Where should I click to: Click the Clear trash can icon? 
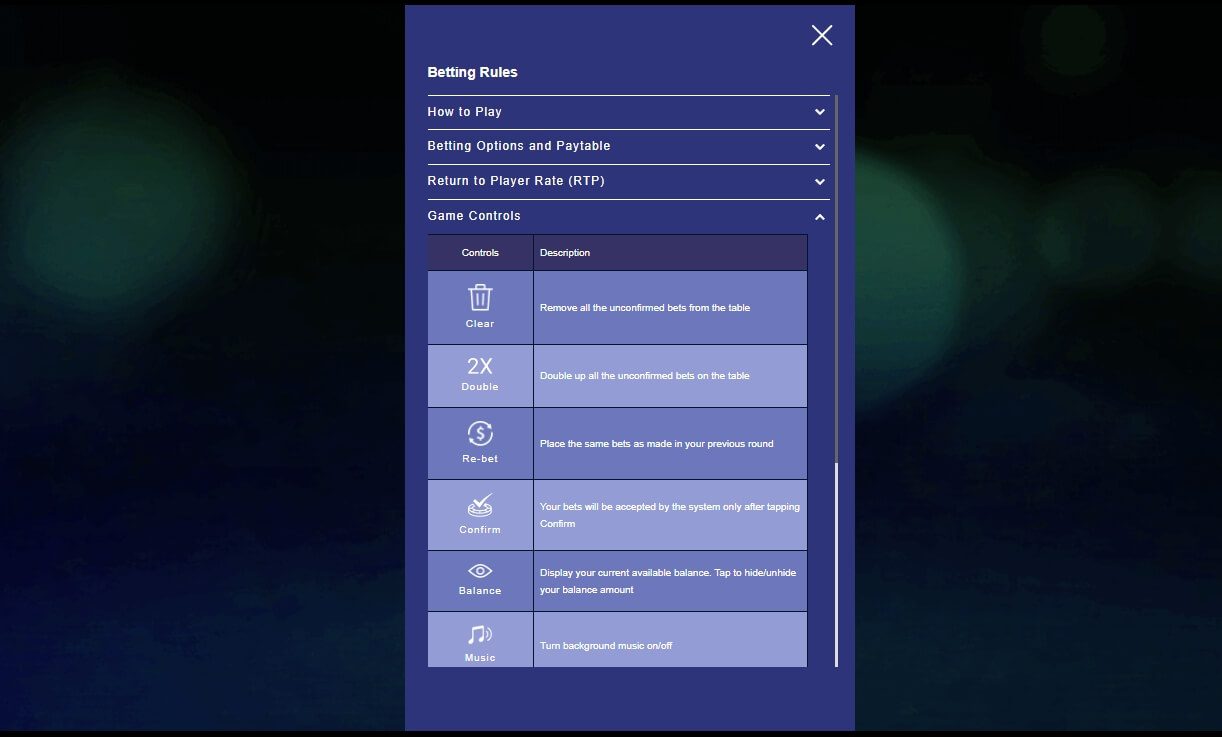480,297
